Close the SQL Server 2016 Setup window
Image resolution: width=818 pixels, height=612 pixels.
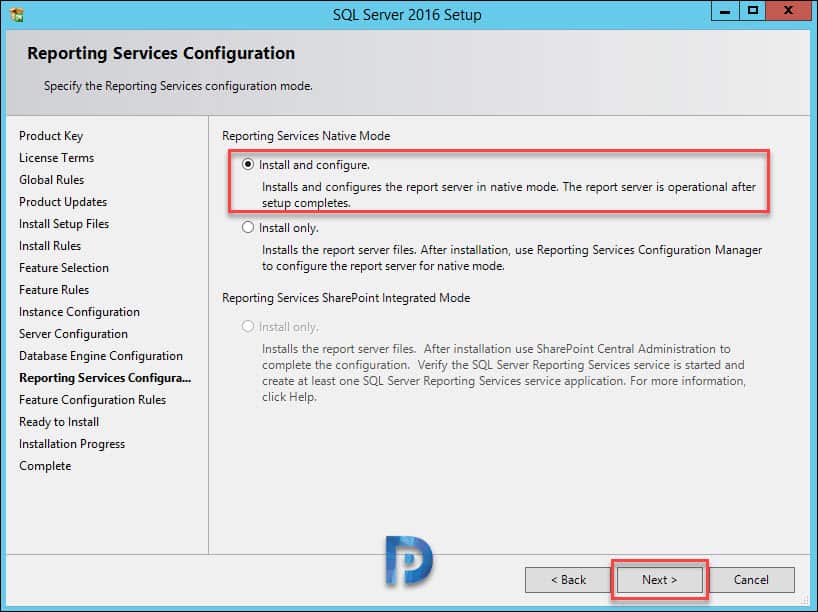click(788, 11)
